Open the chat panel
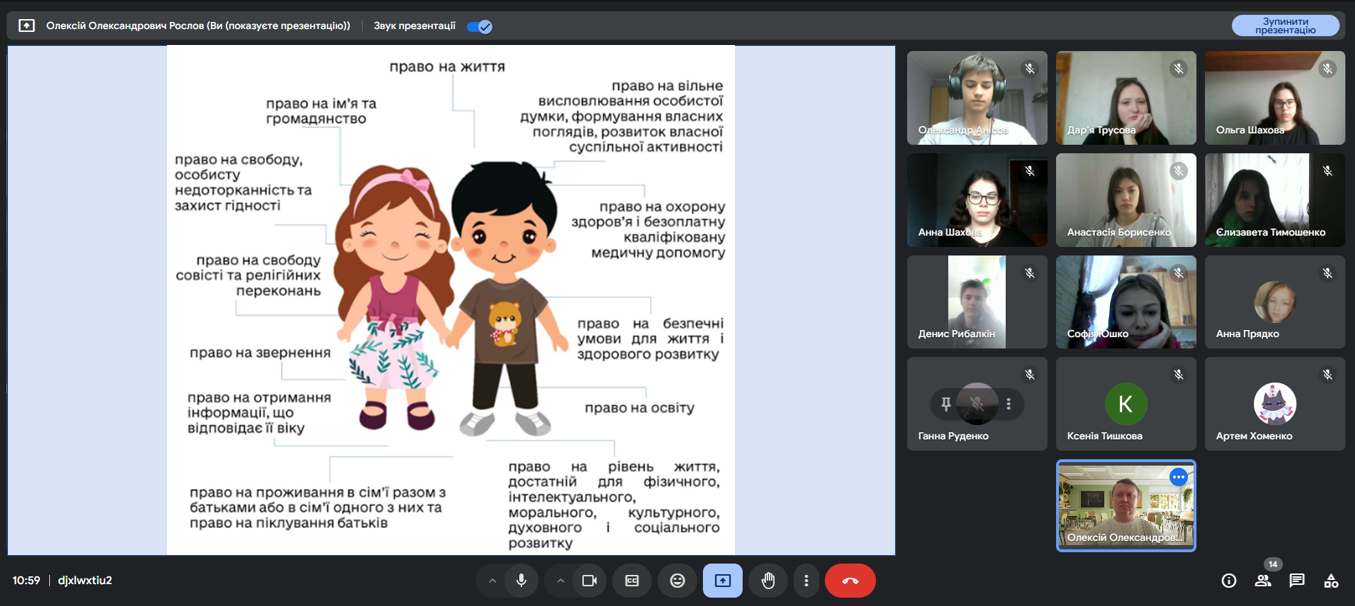1355x606 pixels. (x=1297, y=581)
